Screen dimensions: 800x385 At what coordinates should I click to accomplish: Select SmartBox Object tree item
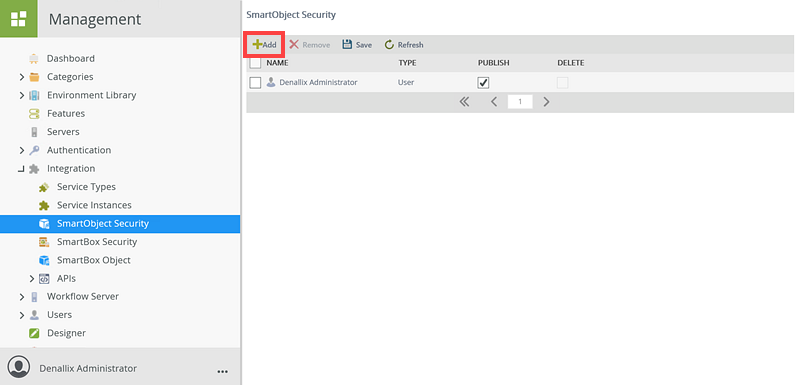coord(94,260)
